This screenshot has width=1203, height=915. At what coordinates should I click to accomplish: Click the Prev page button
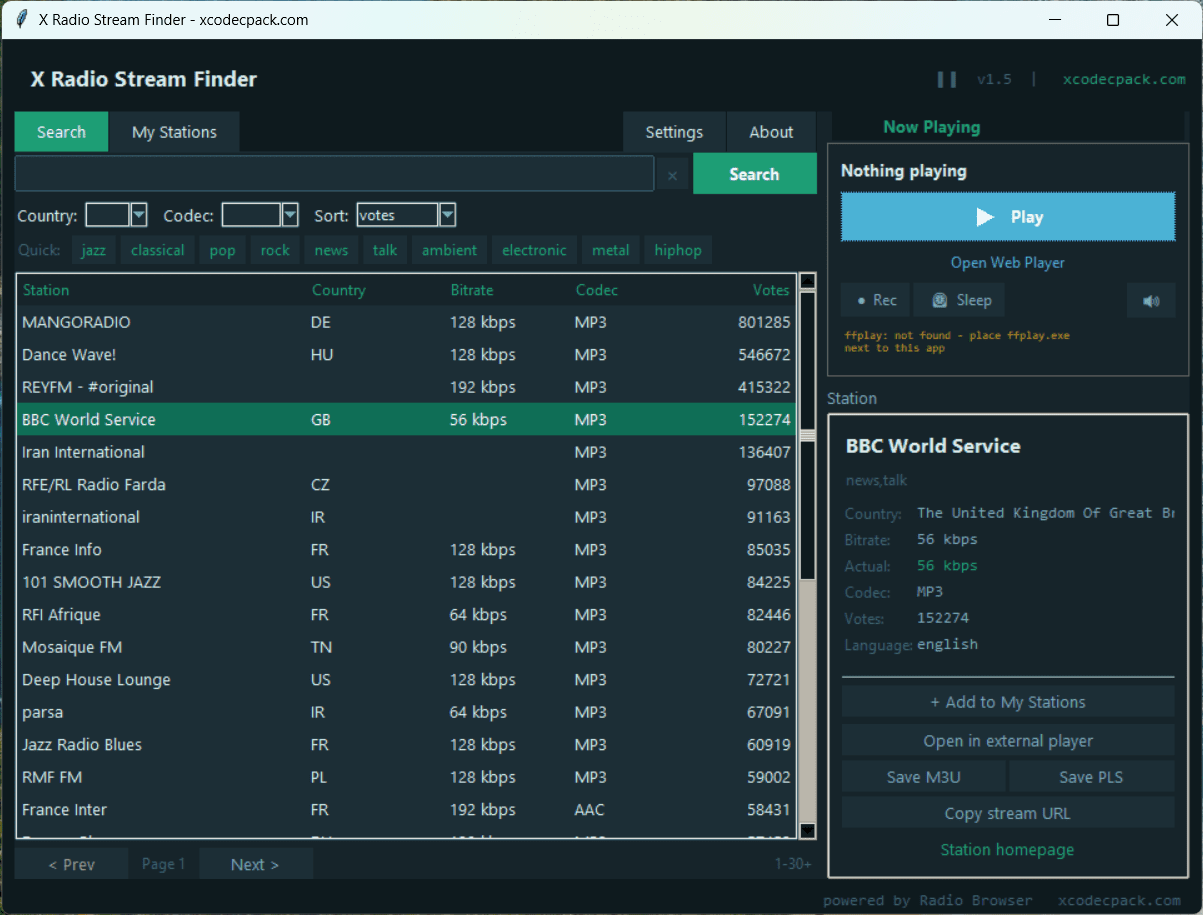point(72,864)
